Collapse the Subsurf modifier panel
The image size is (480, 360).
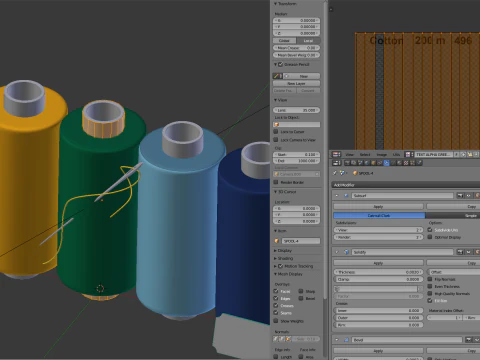337,196
